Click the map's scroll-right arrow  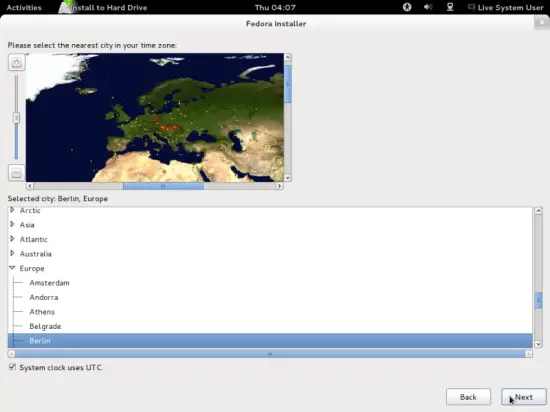[x=279, y=186]
